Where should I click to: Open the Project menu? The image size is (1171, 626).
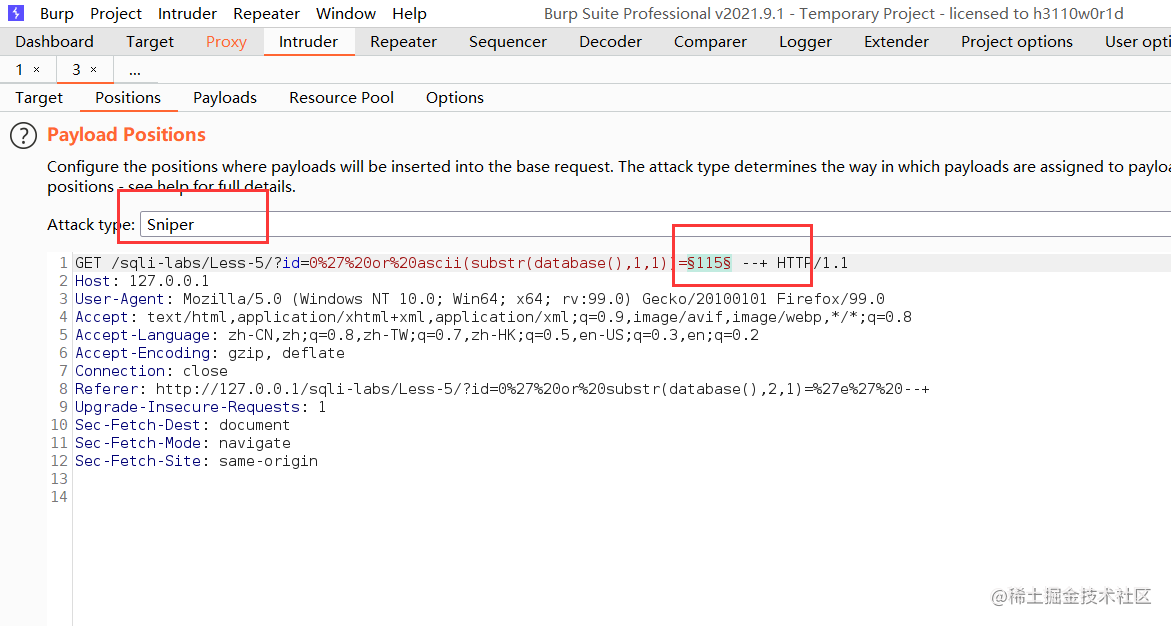point(116,13)
